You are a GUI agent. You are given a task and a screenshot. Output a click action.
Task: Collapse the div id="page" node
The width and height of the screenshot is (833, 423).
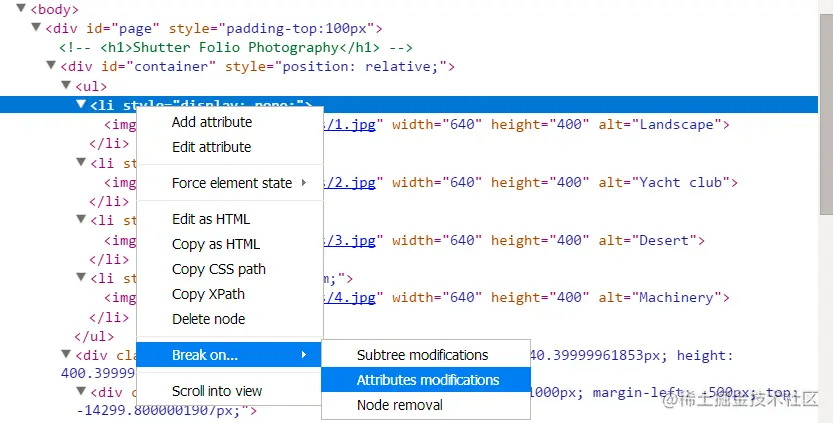point(36,27)
